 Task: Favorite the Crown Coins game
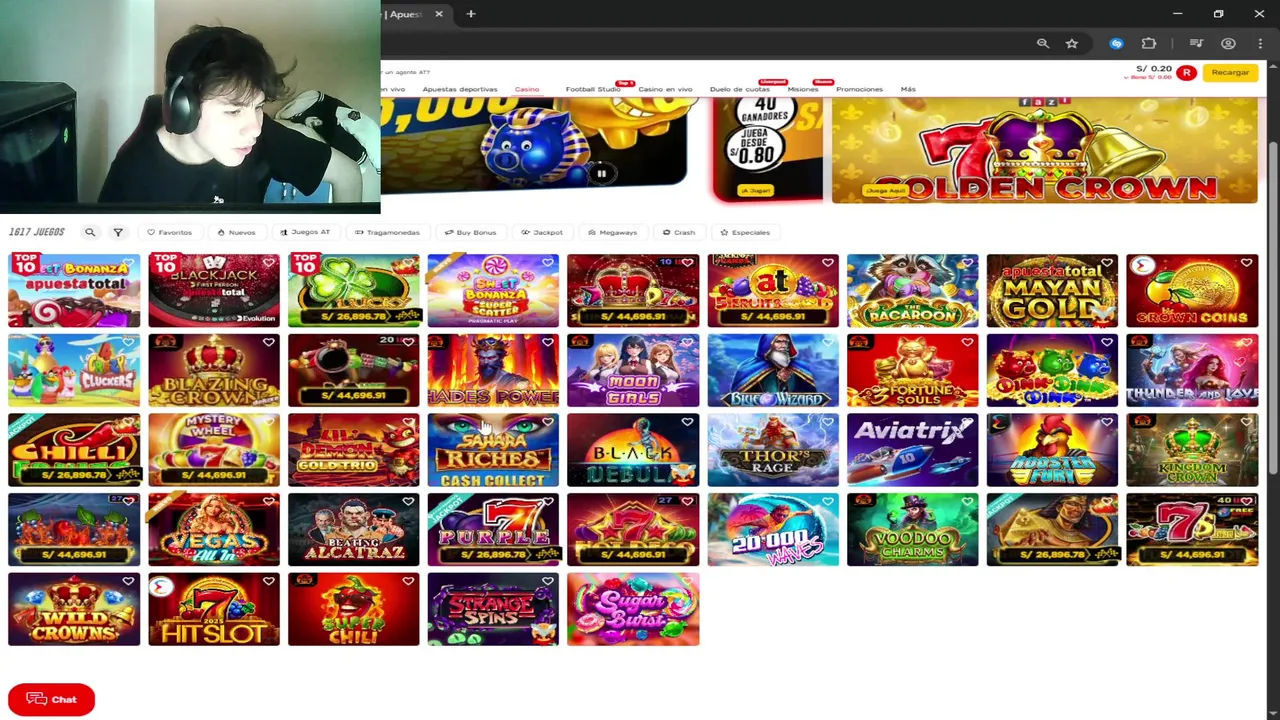[x=1246, y=263]
